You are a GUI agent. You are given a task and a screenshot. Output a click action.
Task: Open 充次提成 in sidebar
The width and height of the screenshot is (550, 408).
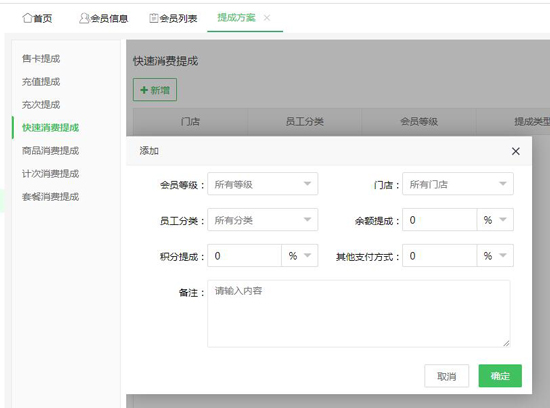point(41,105)
